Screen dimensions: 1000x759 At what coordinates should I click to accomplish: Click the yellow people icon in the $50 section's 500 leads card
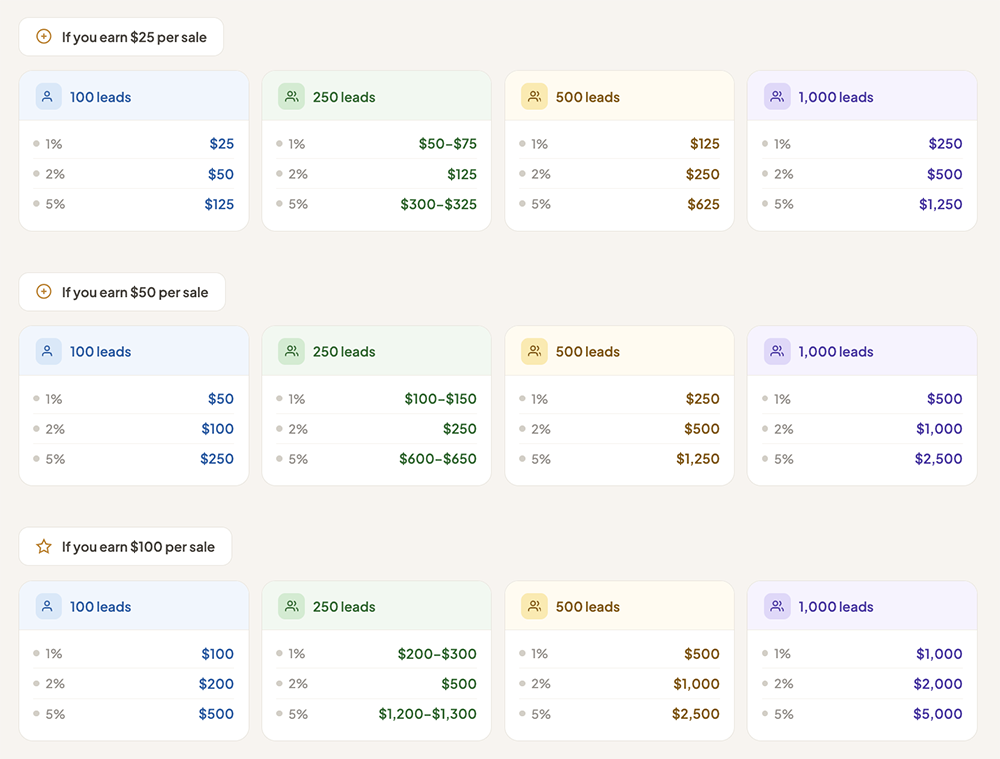click(x=534, y=351)
